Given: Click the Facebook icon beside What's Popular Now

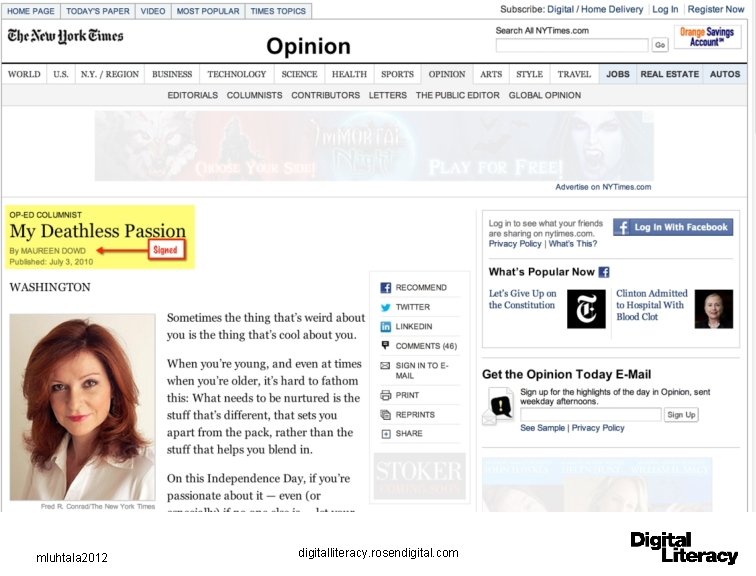Looking at the screenshot, I should pos(604,272).
